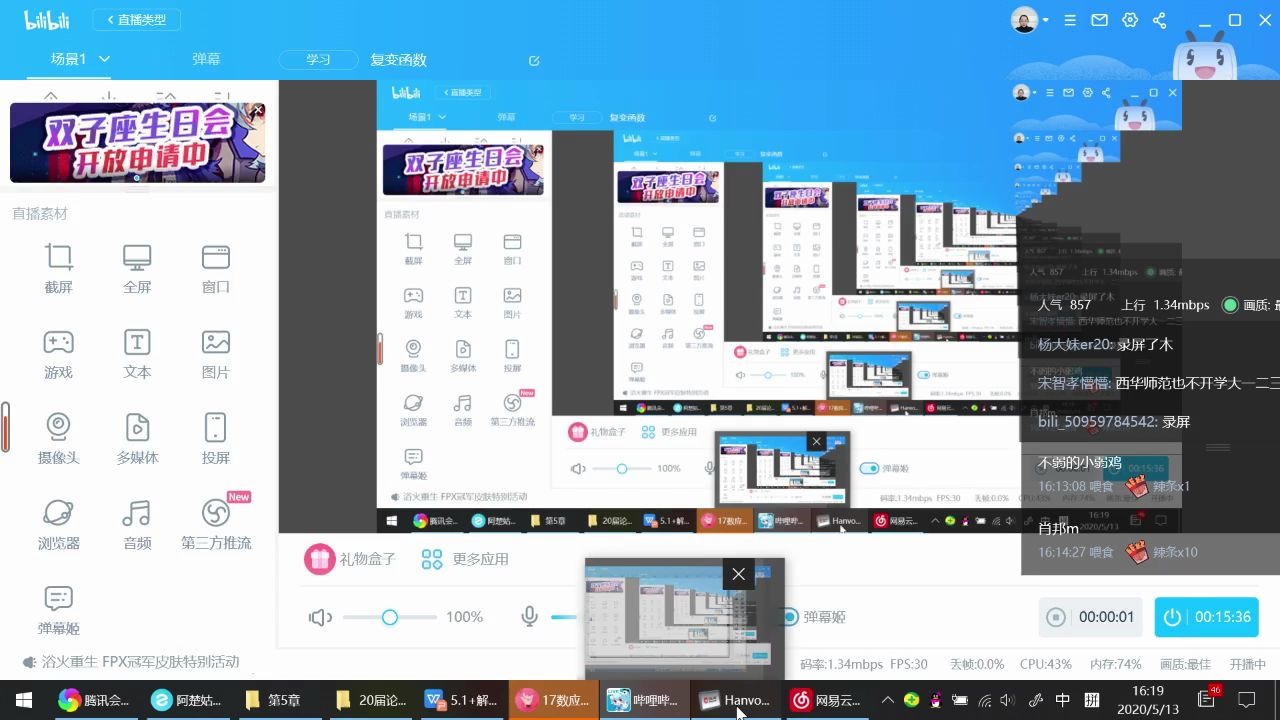Screen dimensions: 1280x720
Task: Open the 礼物盒子 gift box
Action: coord(351,559)
